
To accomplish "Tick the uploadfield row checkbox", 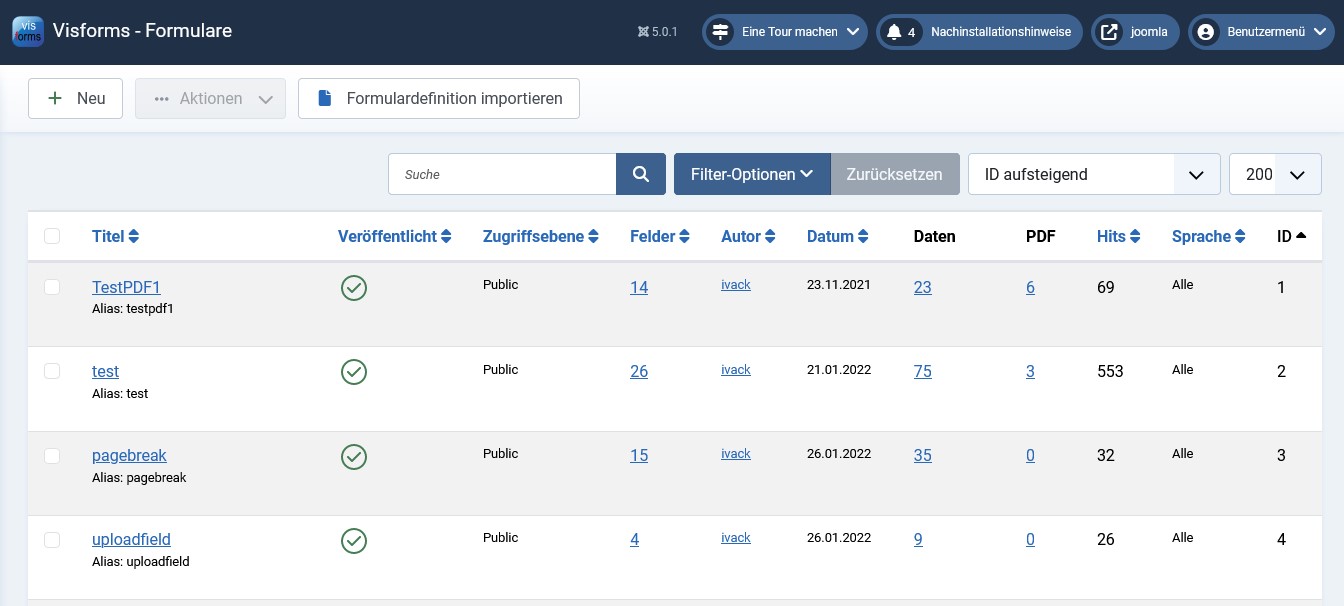I will (x=52, y=540).
